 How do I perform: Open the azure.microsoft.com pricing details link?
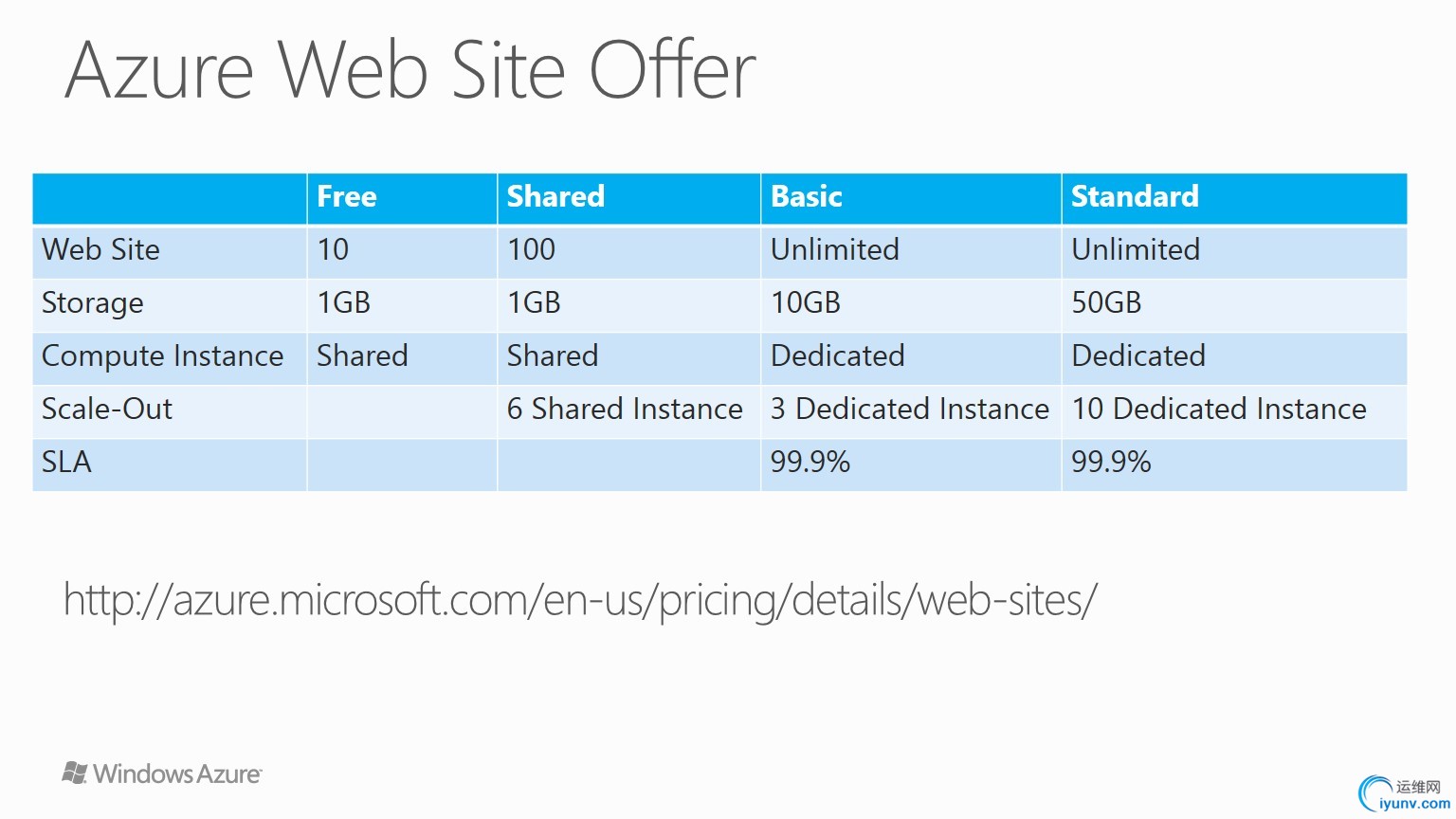tap(580, 600)
